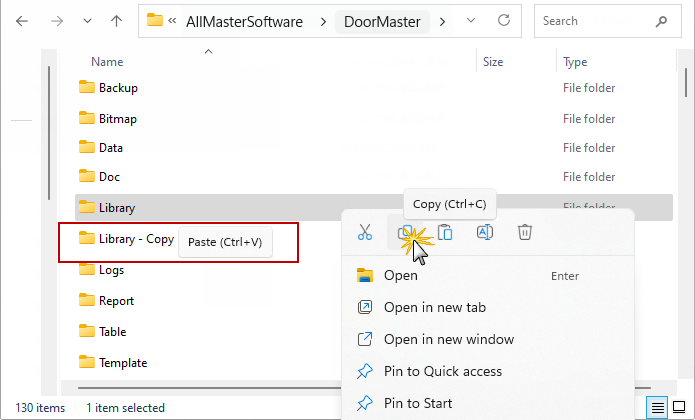Screen dimensions: 695x420
Task: Go back with the Back arrow
Action: coord(22,21)
